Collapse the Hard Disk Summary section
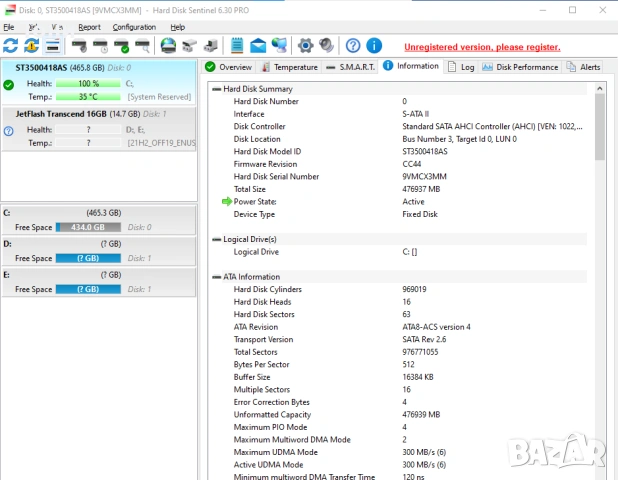 [x=217, y=89]
